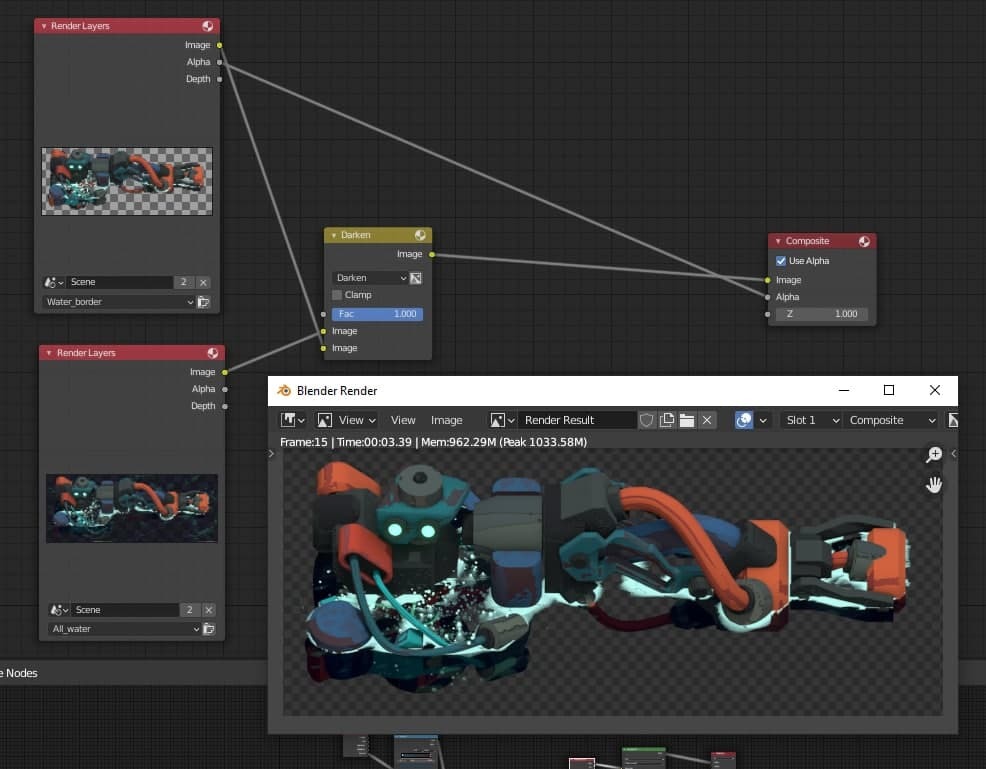Maximize the Blender Render window
Screen dimensions: 986x769
tap(889, 390)
